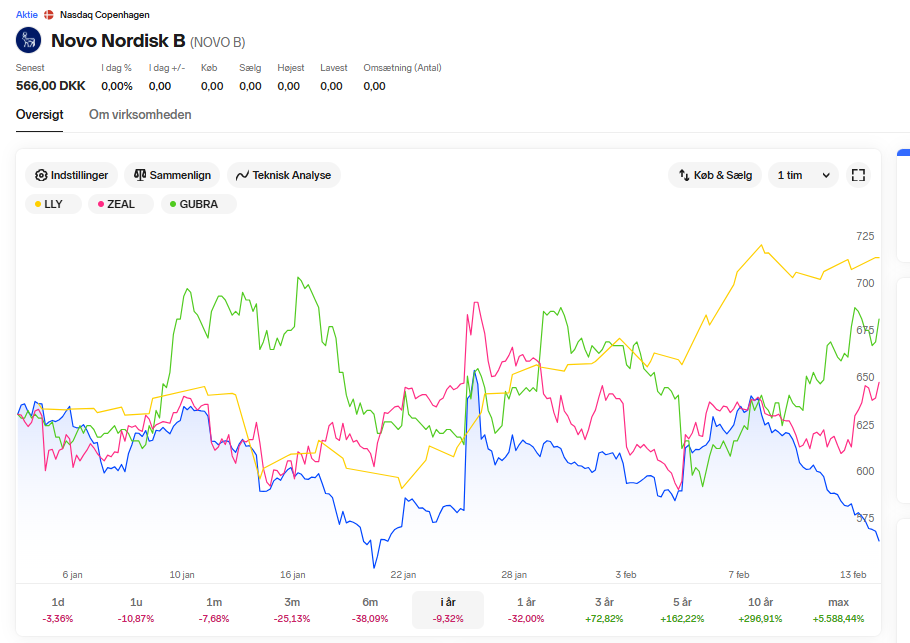The image size is (910, 643).
Task: Open the 1 tim interval dropdown
Action: [803, 175]
